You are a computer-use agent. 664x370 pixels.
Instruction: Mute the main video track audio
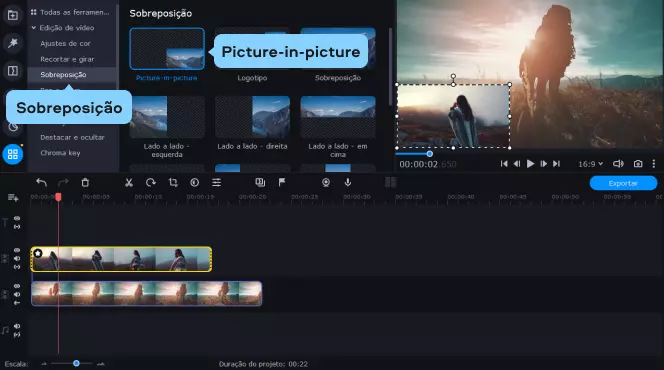tap(17, 295)
